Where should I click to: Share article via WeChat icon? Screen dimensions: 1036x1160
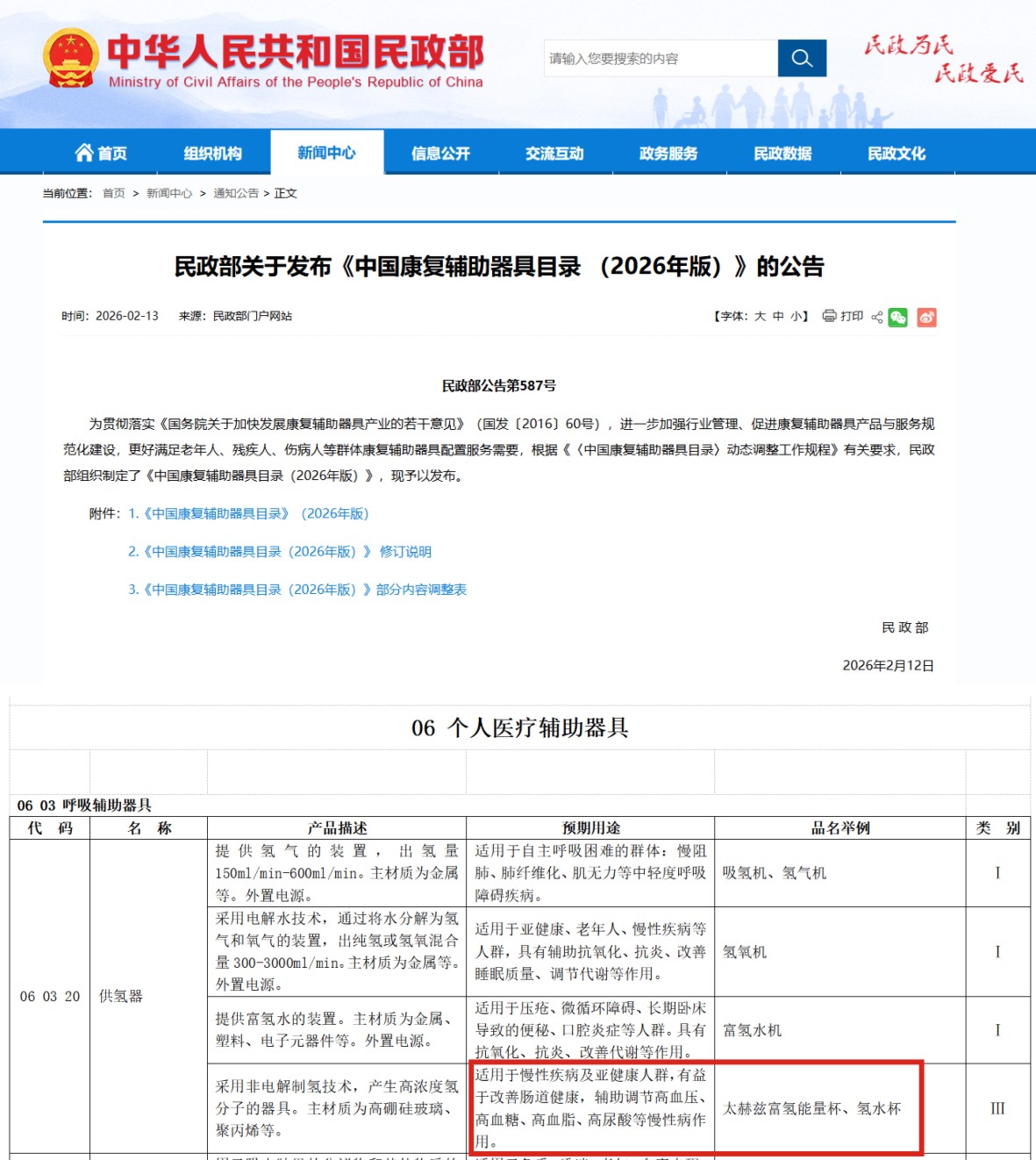pos(897,317)
